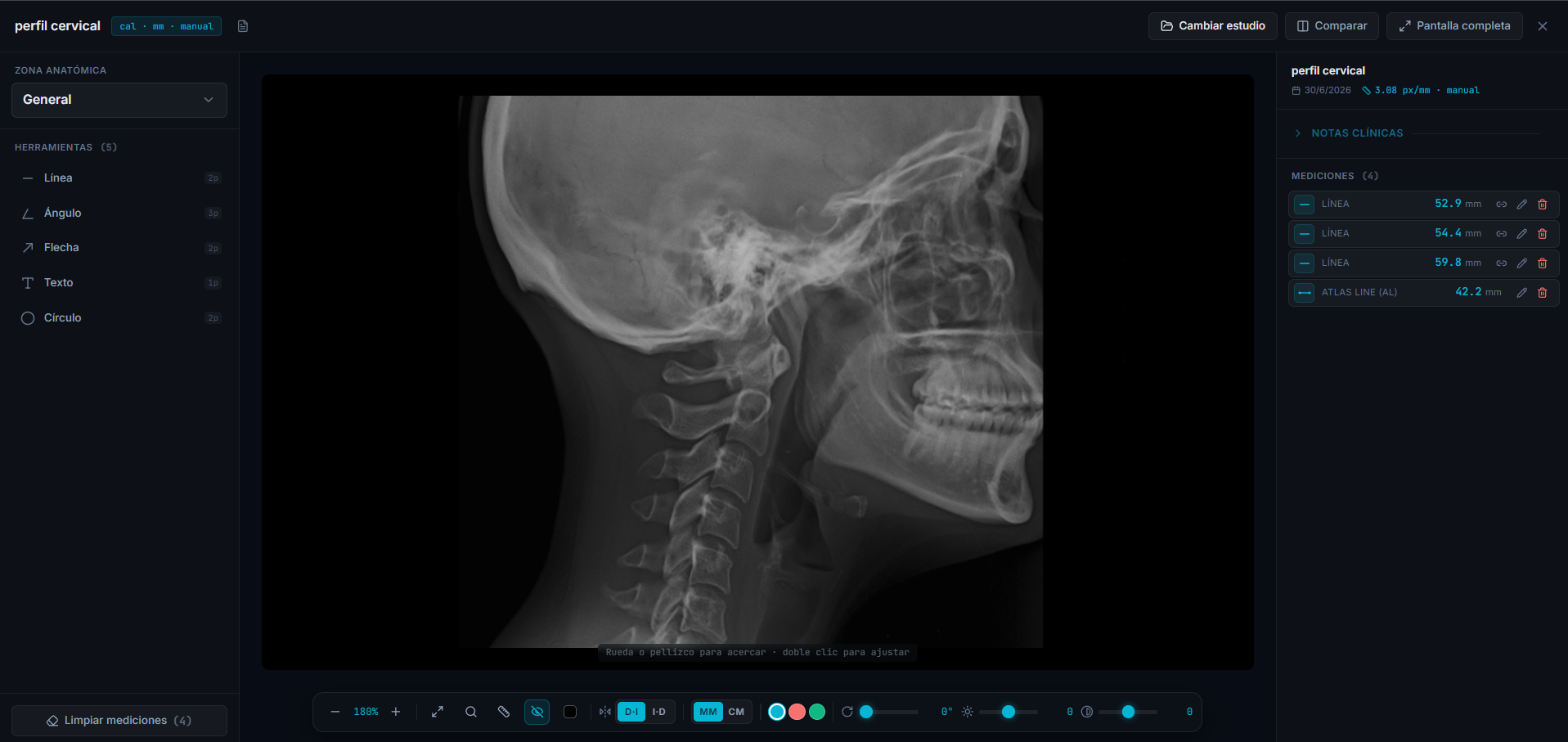Image resolution: width=1568 pixels, height=742 pixels.
Task: Edit the 54.4 mm measurement with pencil
Action: pos(1522,234)
